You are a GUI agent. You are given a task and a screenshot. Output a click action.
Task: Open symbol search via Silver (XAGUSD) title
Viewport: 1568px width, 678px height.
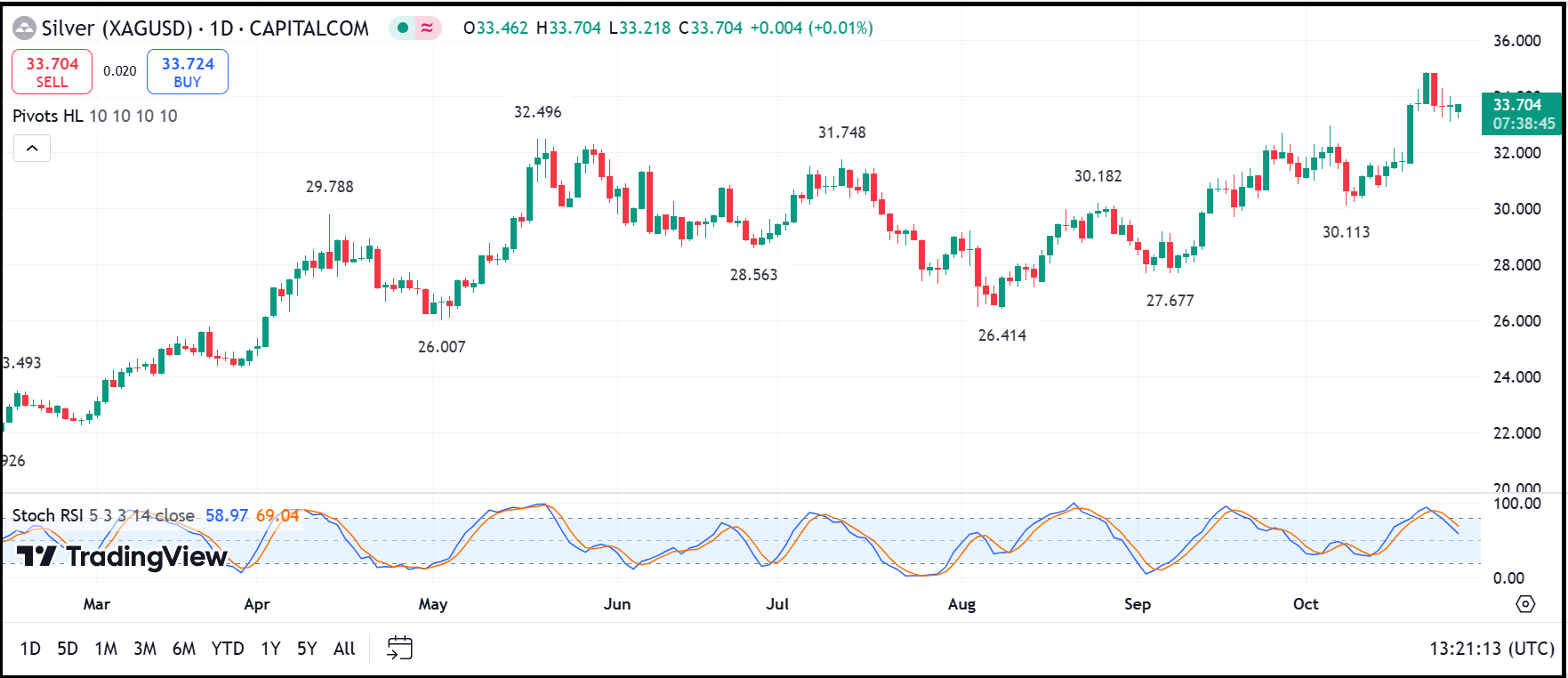pos(117,28)
